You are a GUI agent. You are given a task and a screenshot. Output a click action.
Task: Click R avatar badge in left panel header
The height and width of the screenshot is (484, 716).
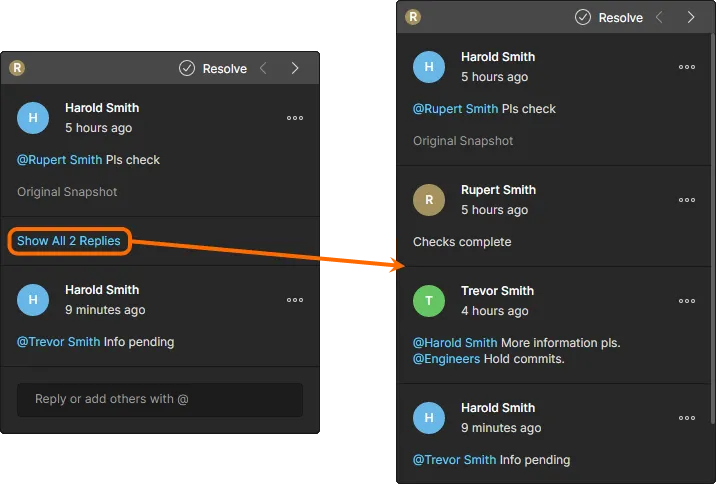tap(17, 68)
